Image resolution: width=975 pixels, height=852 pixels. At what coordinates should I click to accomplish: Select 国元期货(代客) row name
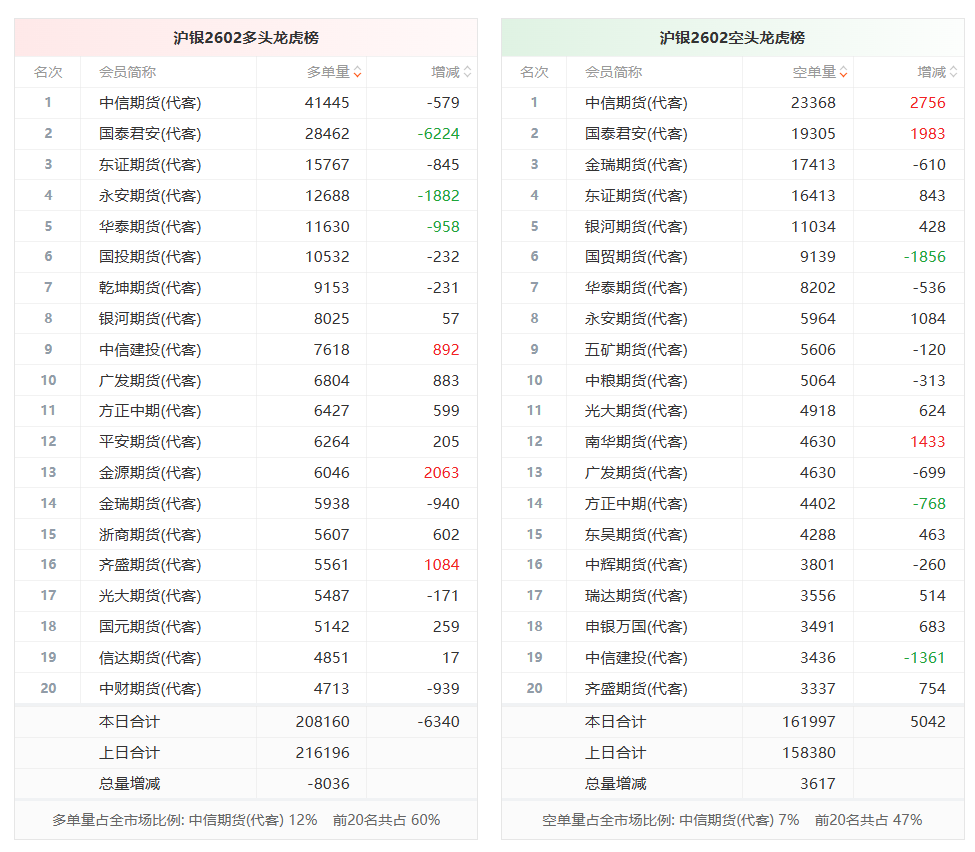point(150,627)
